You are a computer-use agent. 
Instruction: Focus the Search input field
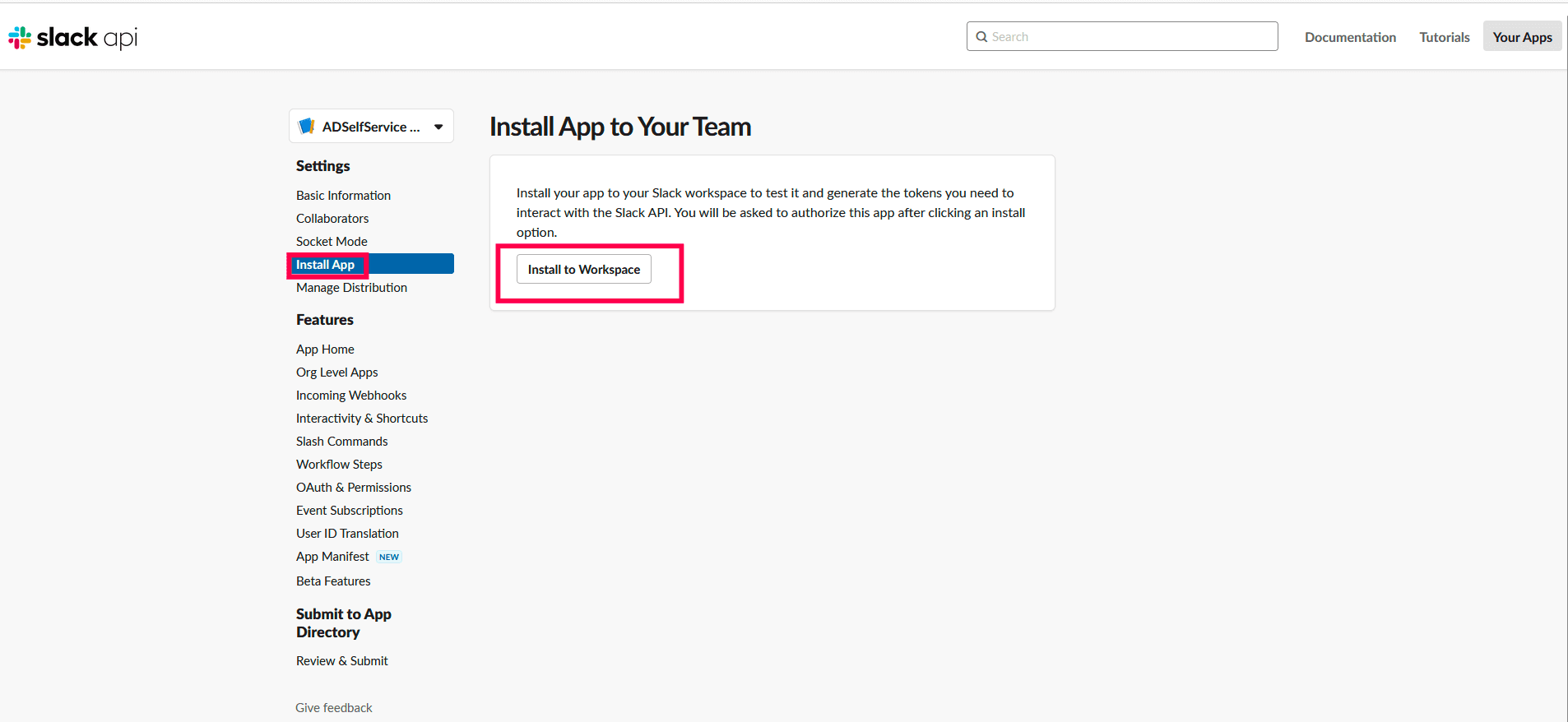pos(1122,36)
